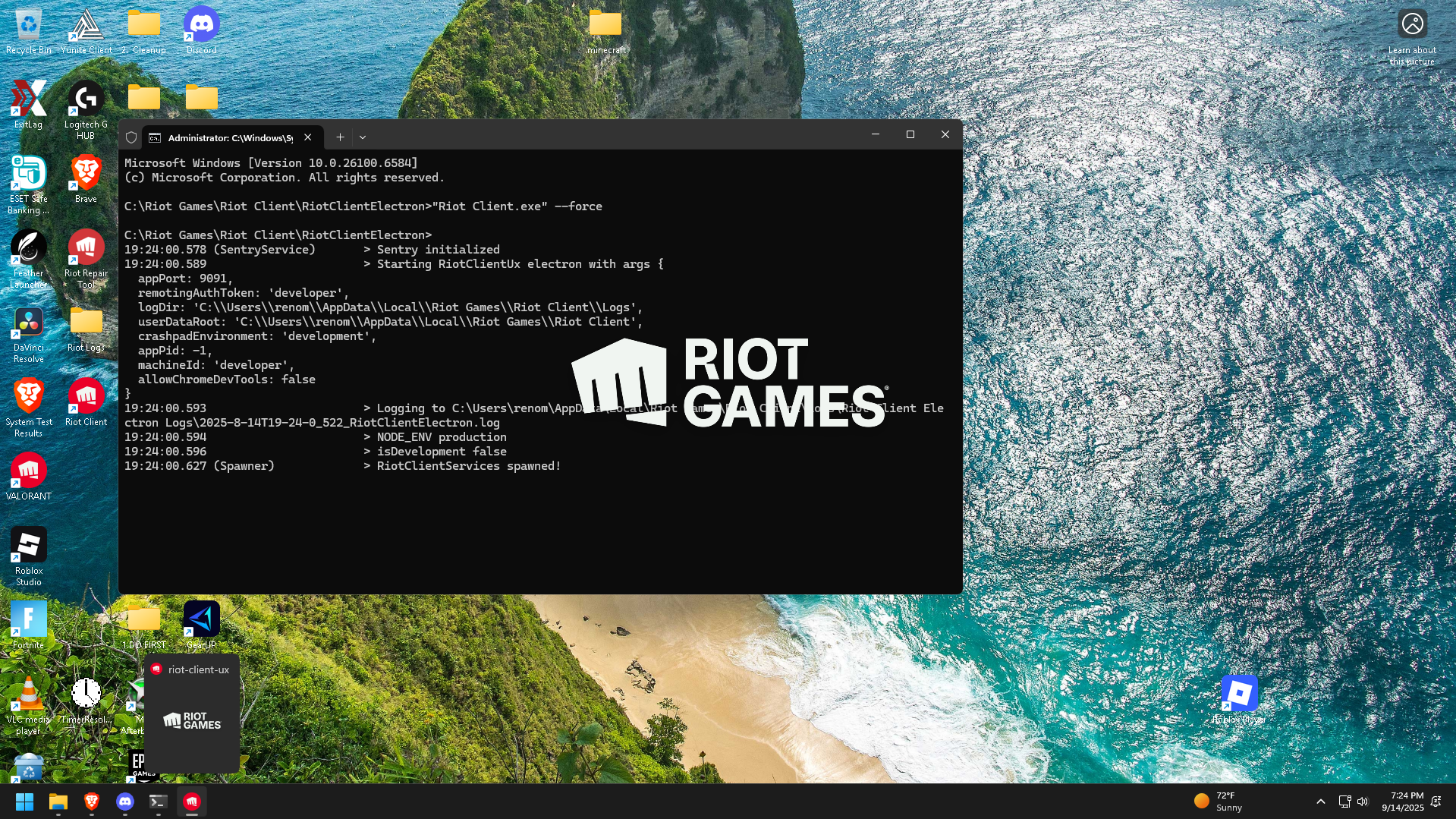Image resolution: width=1456 pixels, height=819 pixels.
Task: Select the '2. Cleanup' desktop folder
Action: pos(143,30)
